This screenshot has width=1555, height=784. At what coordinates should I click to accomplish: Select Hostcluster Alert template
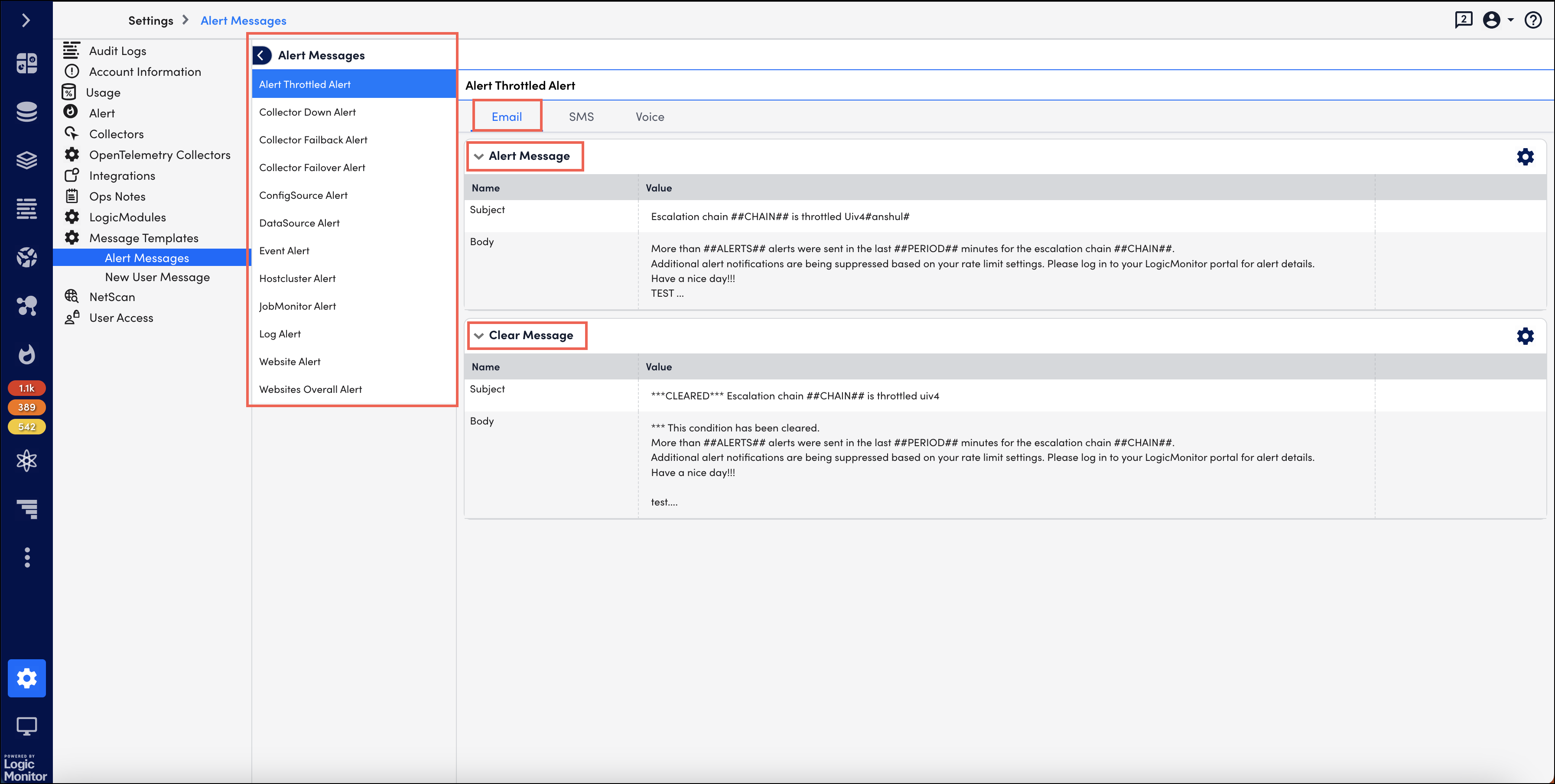pos(353,278)
